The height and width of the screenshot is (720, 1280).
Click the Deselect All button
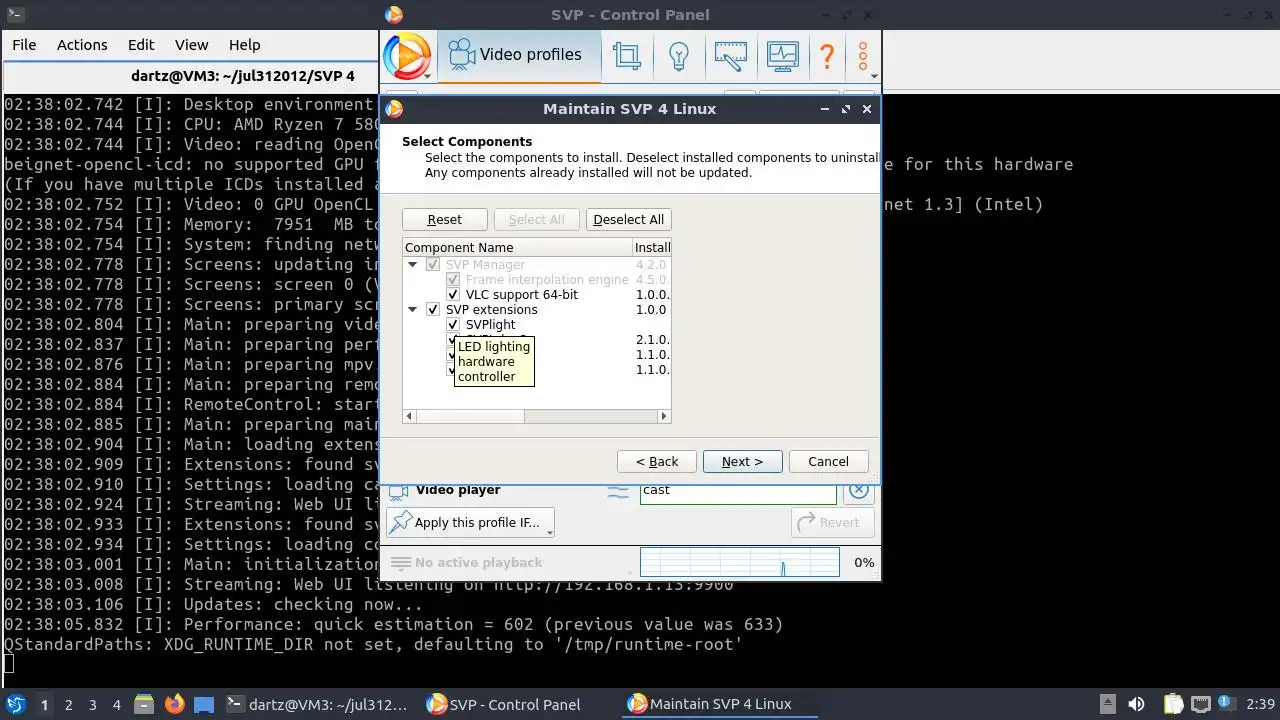(628, 220)
